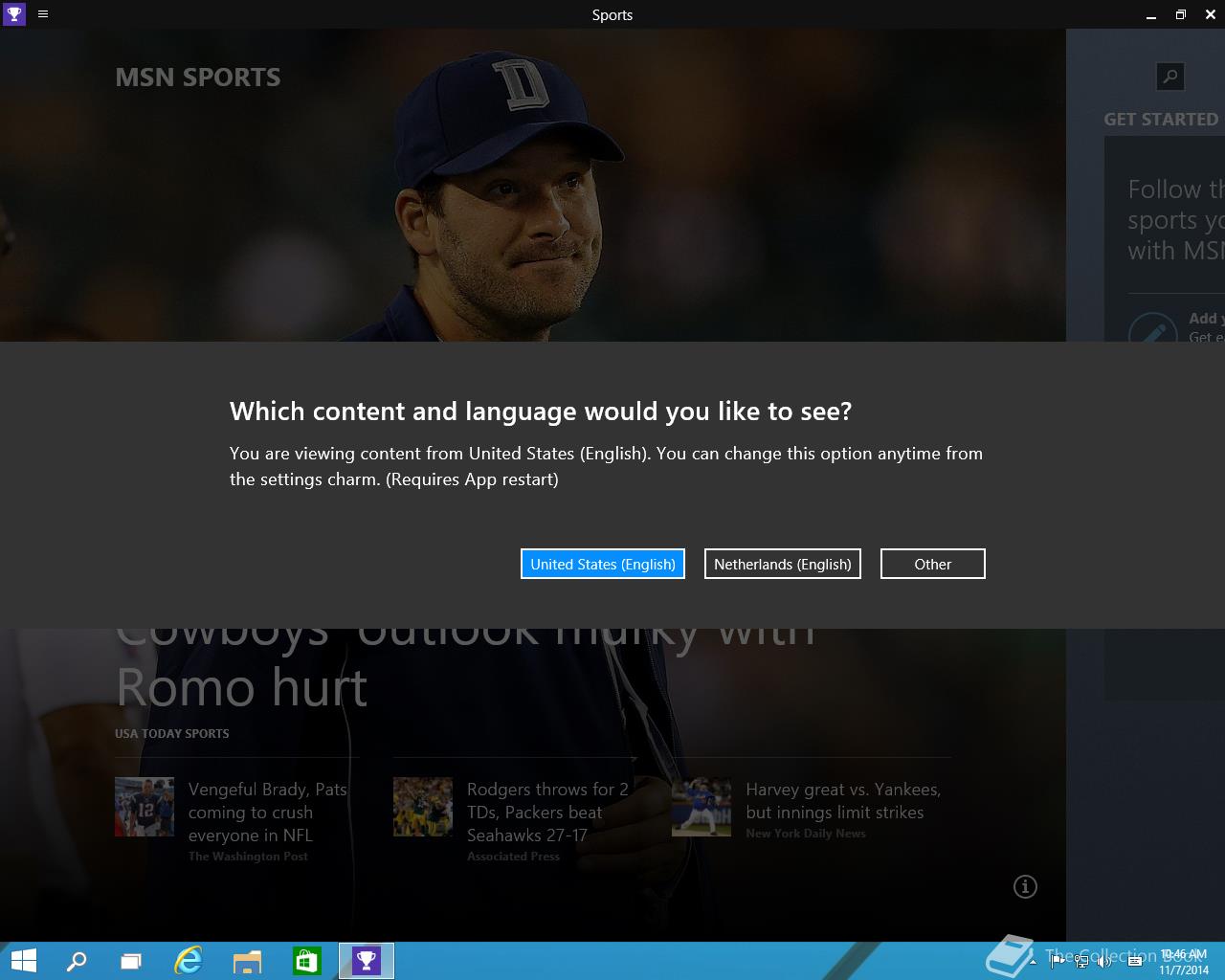Open the search magnifier in MSN Sports
Screen dimensions: 1225x980
coord(1170,77)
